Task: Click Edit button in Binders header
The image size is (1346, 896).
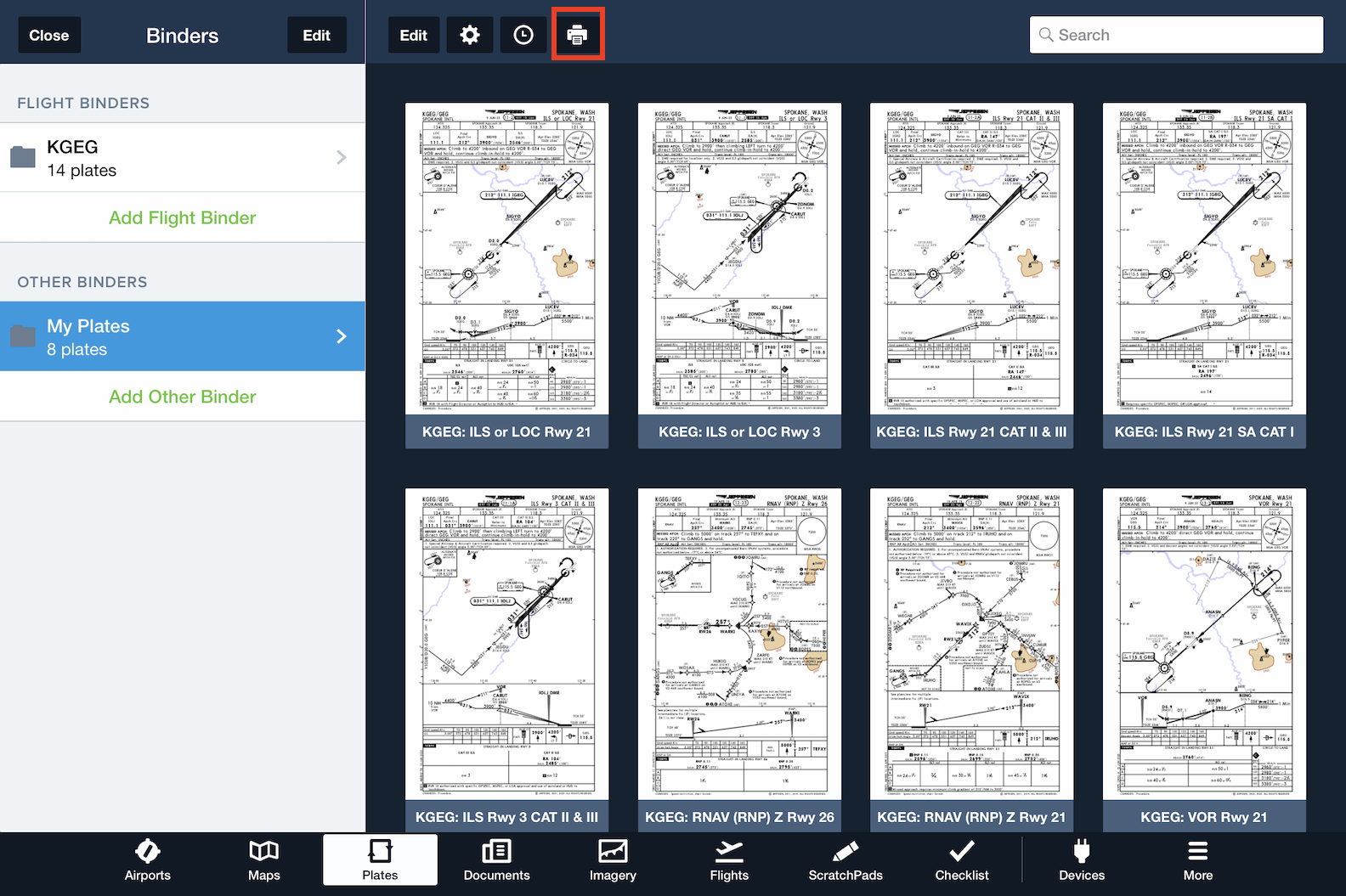Action: point(316,36)
